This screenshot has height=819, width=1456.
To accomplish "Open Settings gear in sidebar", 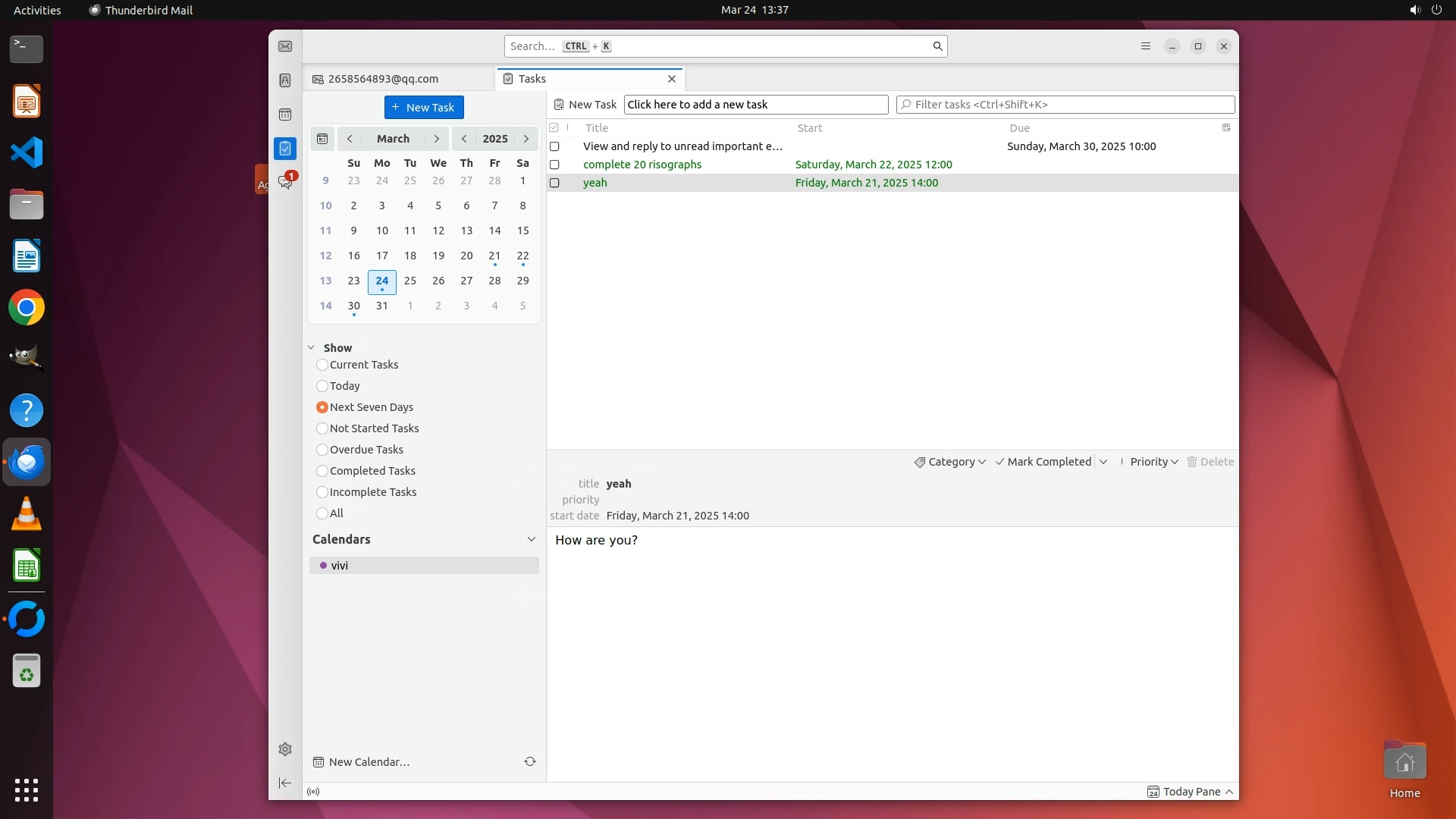I will 285,749.
